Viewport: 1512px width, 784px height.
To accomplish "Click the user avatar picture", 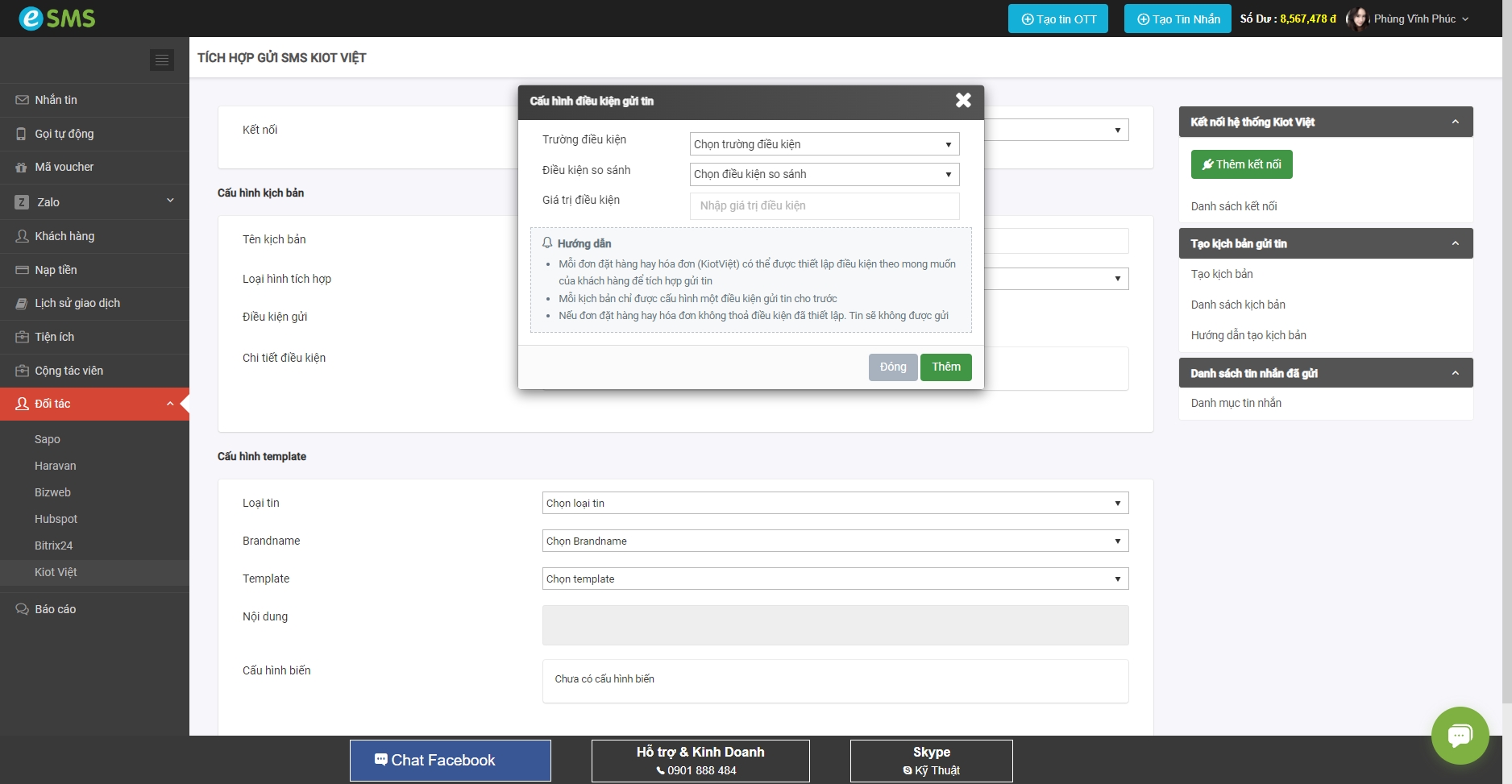I will pyautogui.click(x=1358, y=19).
